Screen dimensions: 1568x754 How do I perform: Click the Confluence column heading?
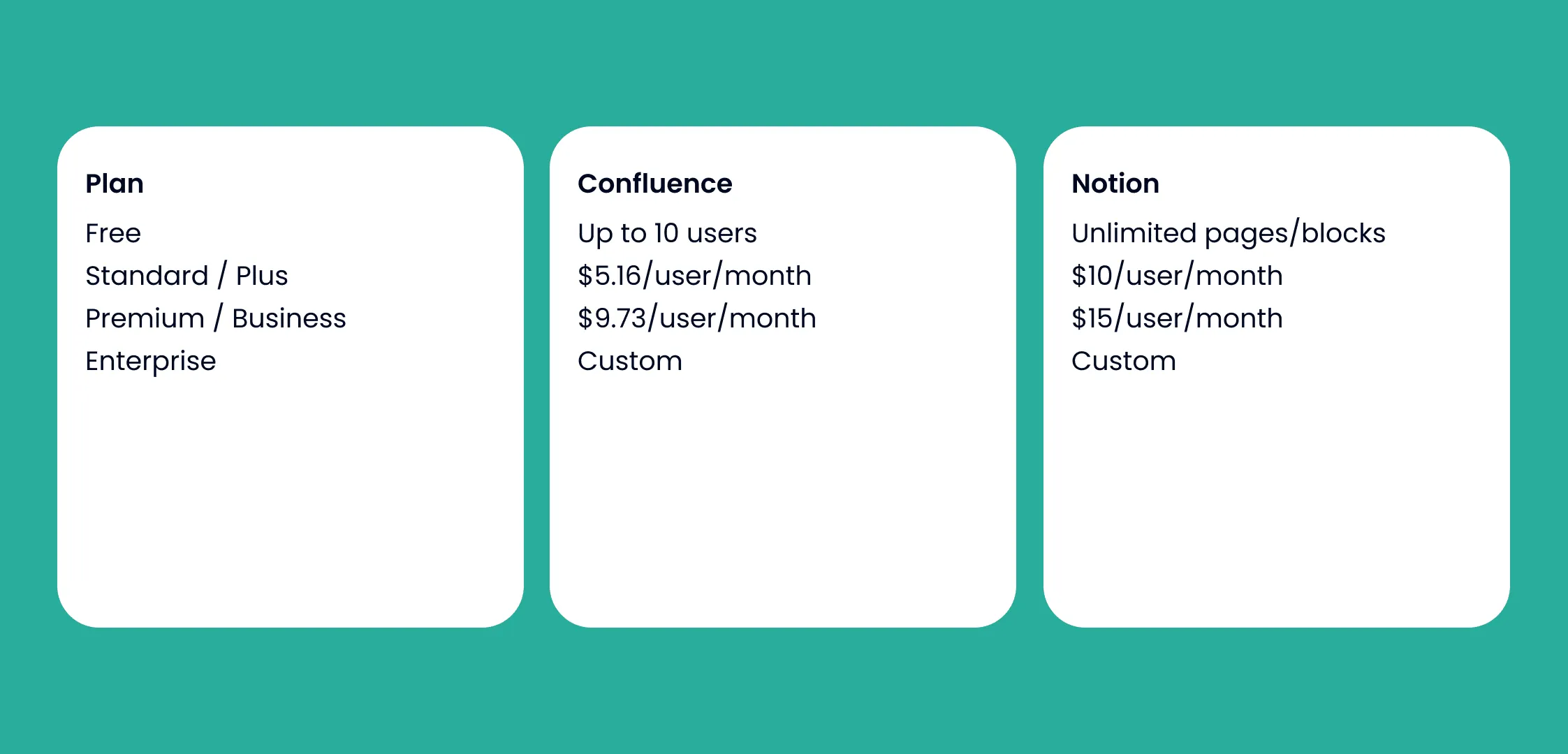[x=654, y=184]
